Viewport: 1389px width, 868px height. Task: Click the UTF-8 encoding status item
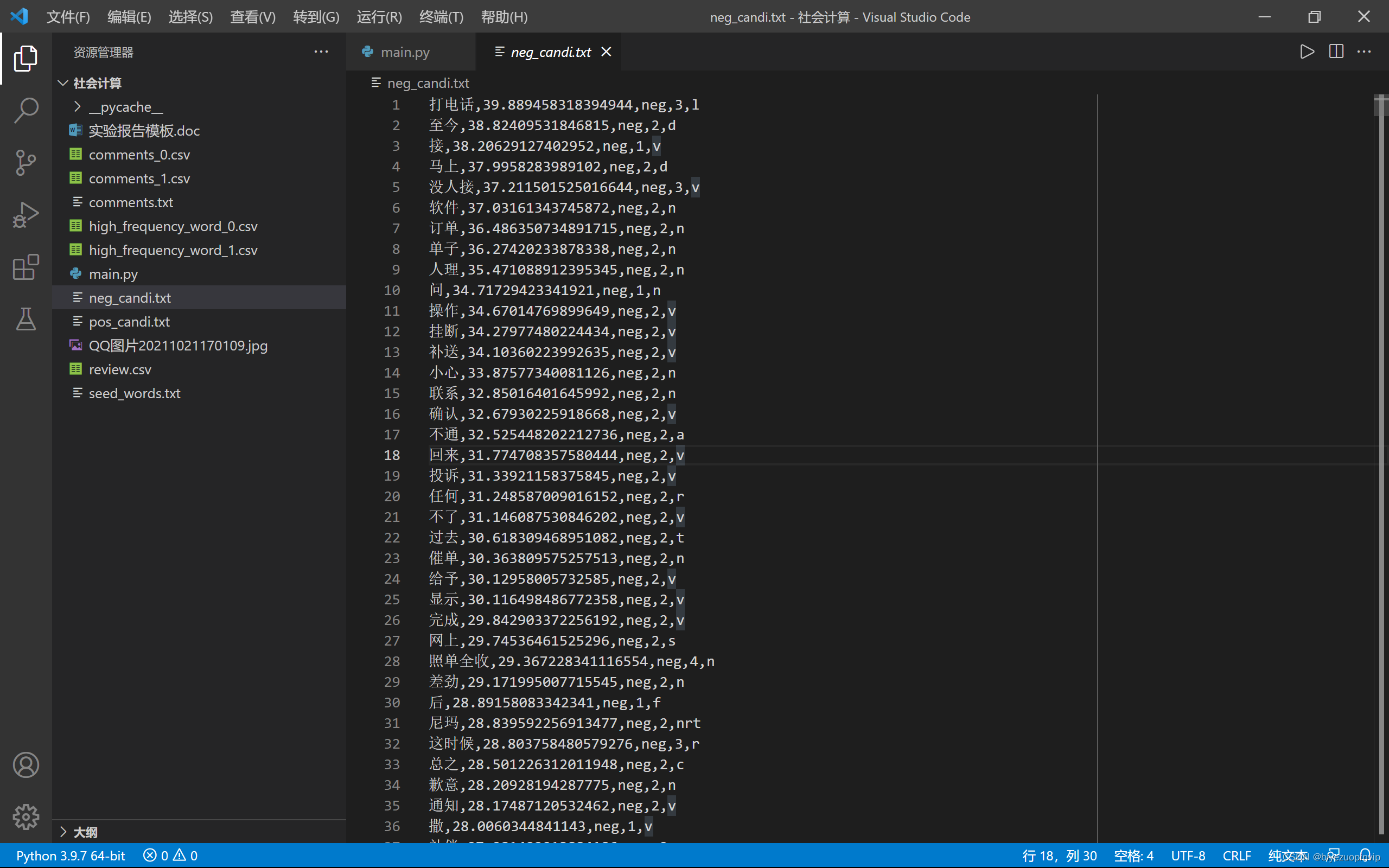(x=1188, y=856)
